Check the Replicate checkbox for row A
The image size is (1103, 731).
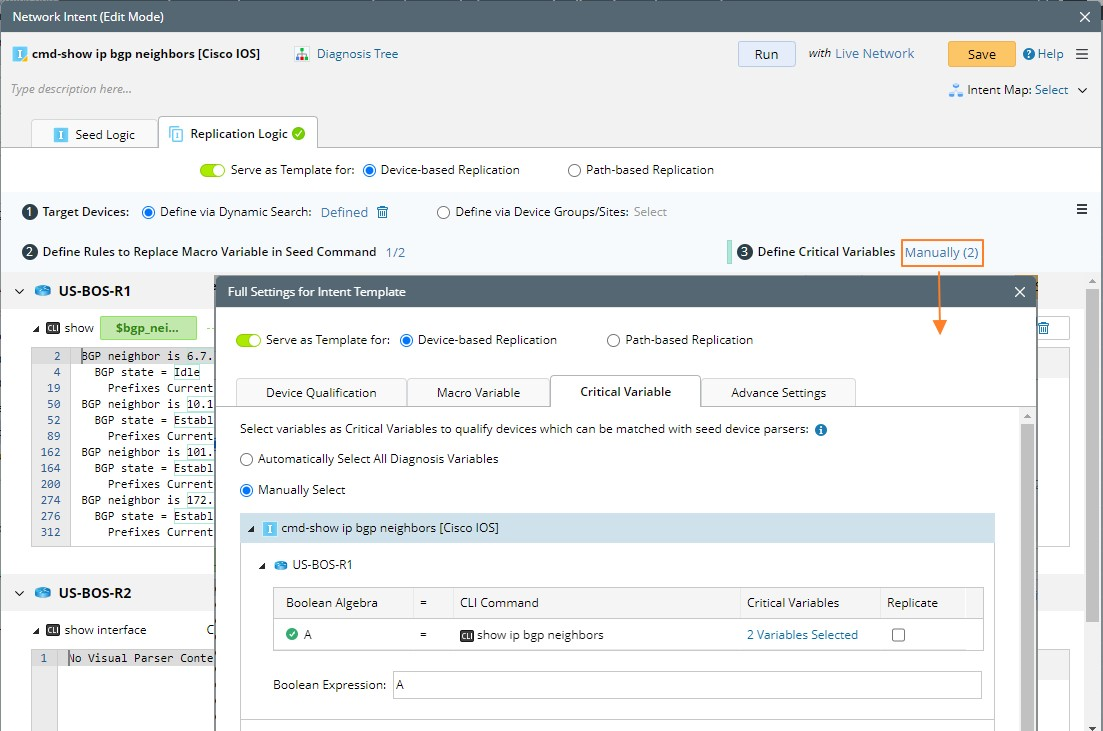coord(898,635)
